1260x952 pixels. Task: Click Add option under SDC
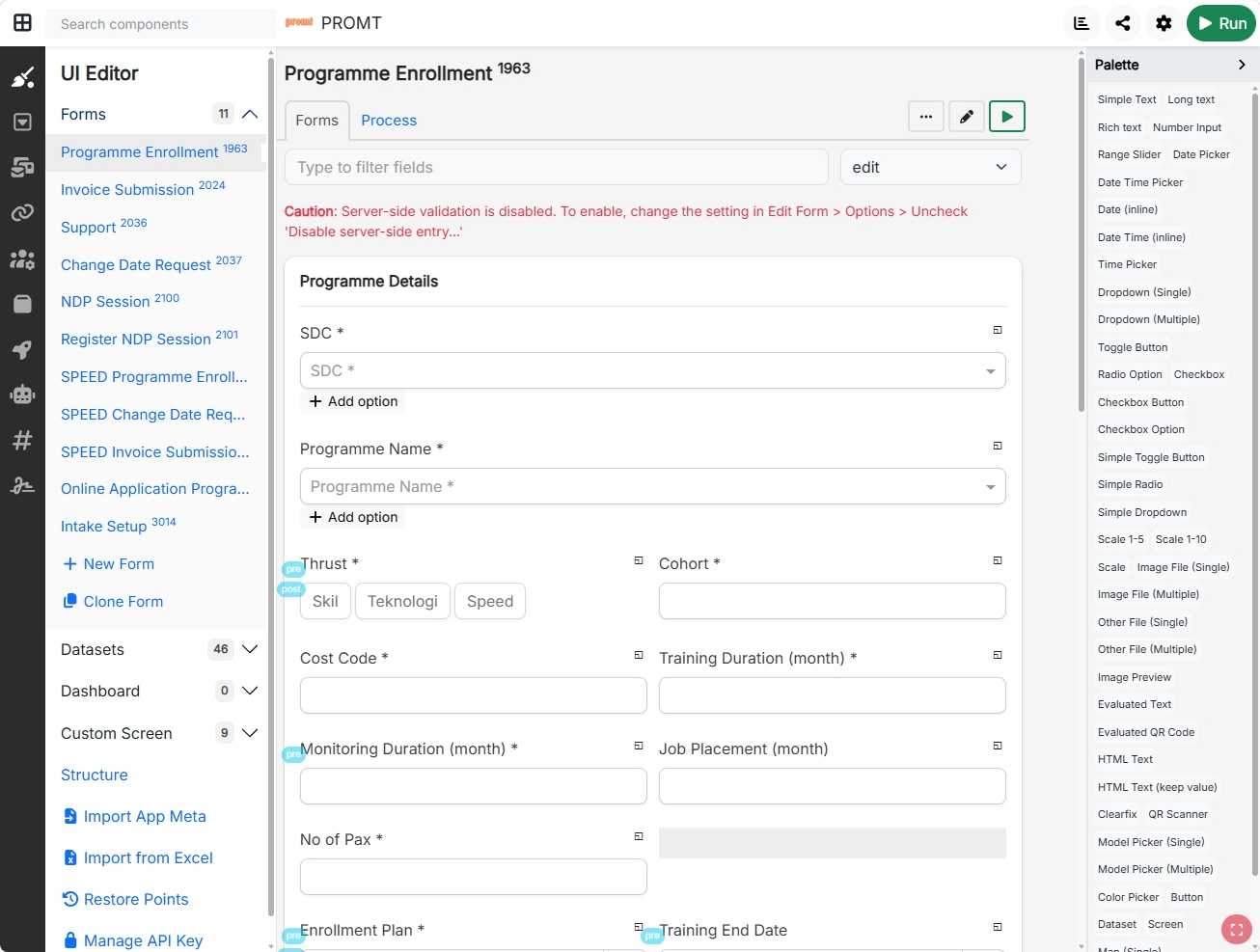tap(353, 401)
